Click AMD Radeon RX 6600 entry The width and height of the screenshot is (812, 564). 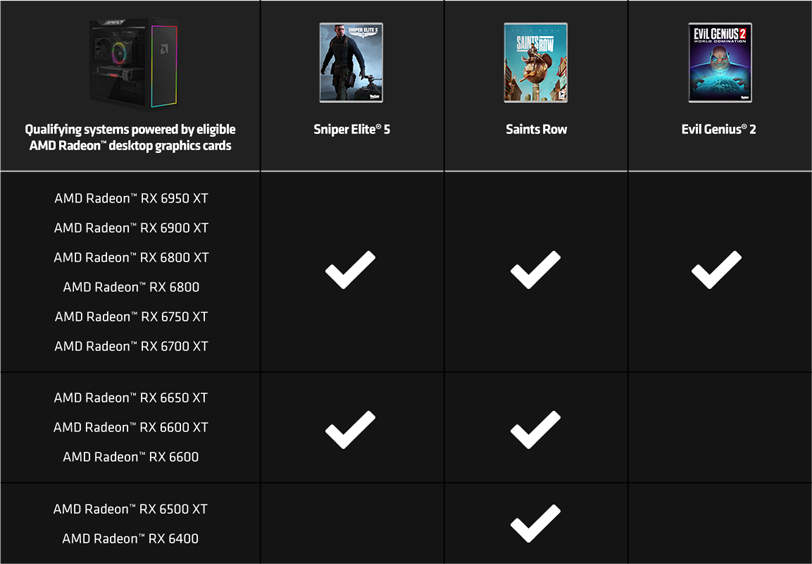click(x=130, y=457)
